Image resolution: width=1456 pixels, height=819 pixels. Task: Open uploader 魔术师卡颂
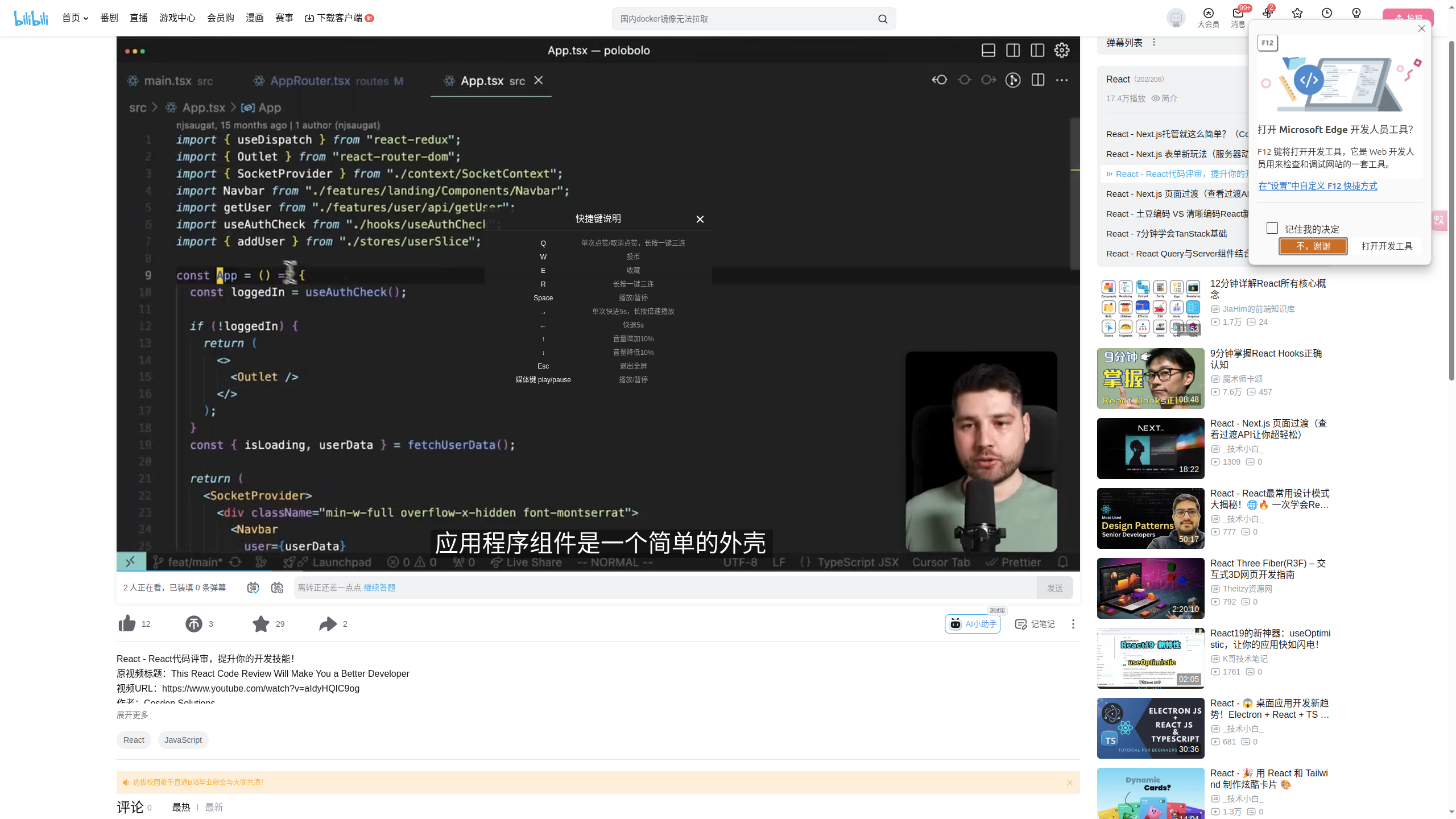1242,379
